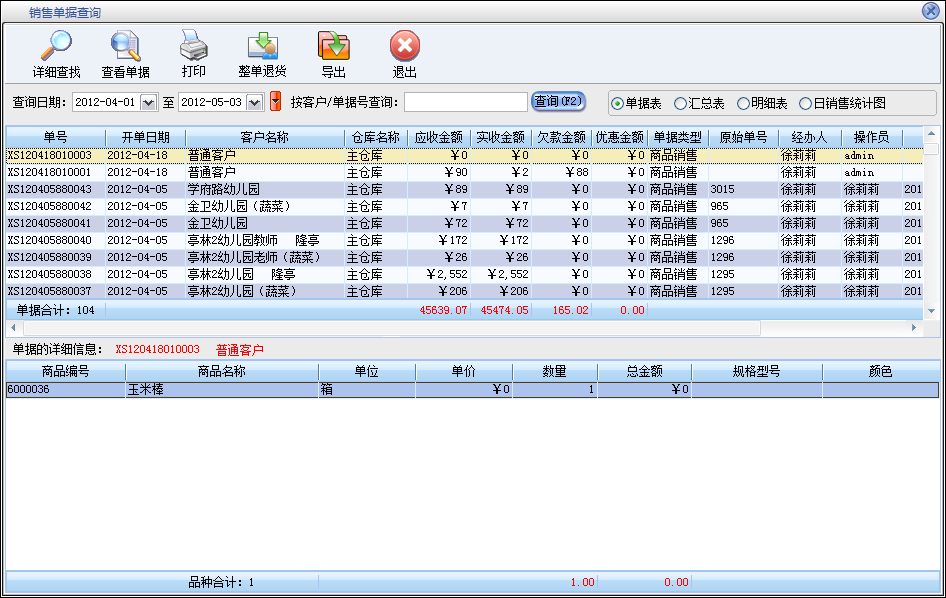The image size is (946, 598).
Task: Select the 汇总表 radio option
Action: pyautogui.click(x=680, y=103)
